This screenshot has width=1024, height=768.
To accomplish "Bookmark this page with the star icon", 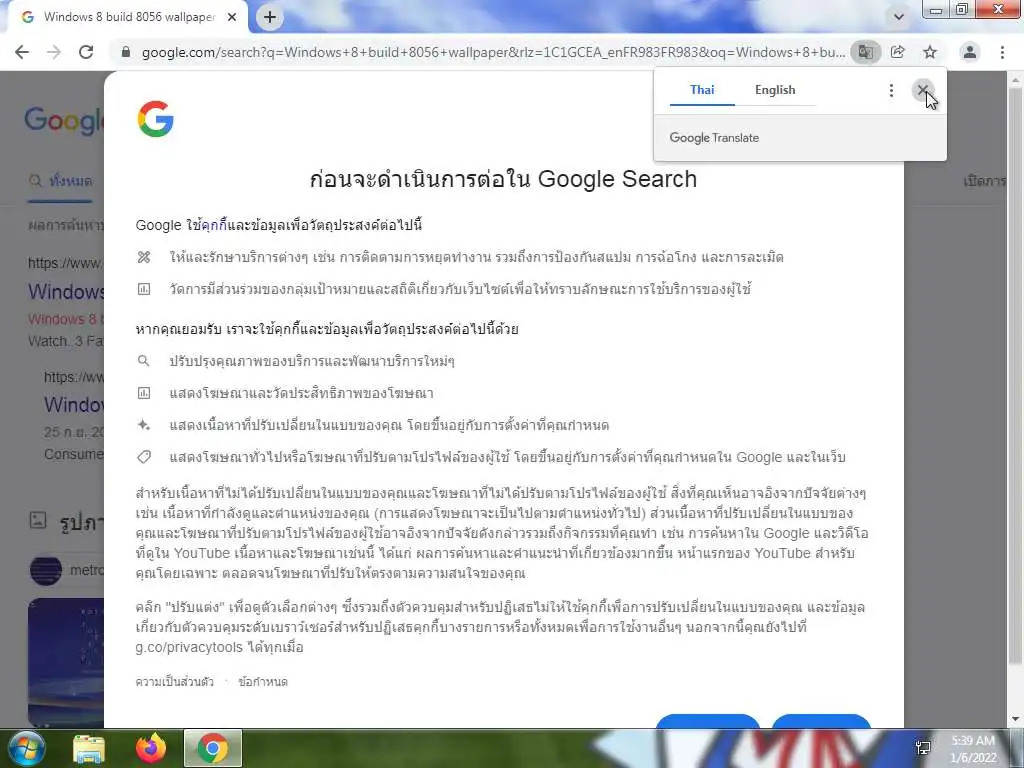I will pyautogui.click(x=930, y=52).
